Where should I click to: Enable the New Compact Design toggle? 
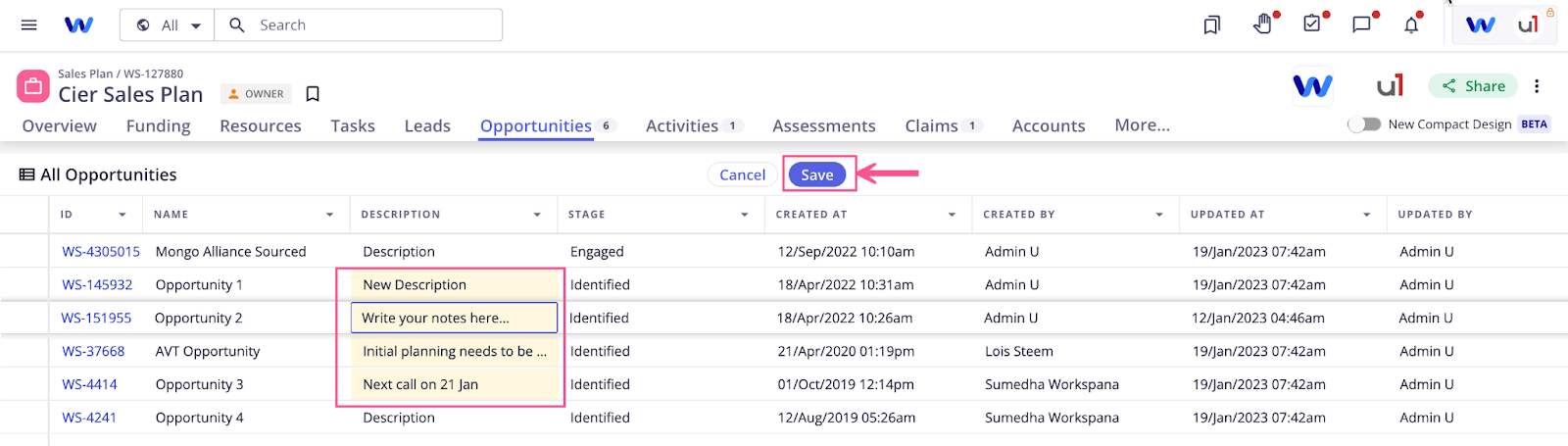pos(1363,124)
